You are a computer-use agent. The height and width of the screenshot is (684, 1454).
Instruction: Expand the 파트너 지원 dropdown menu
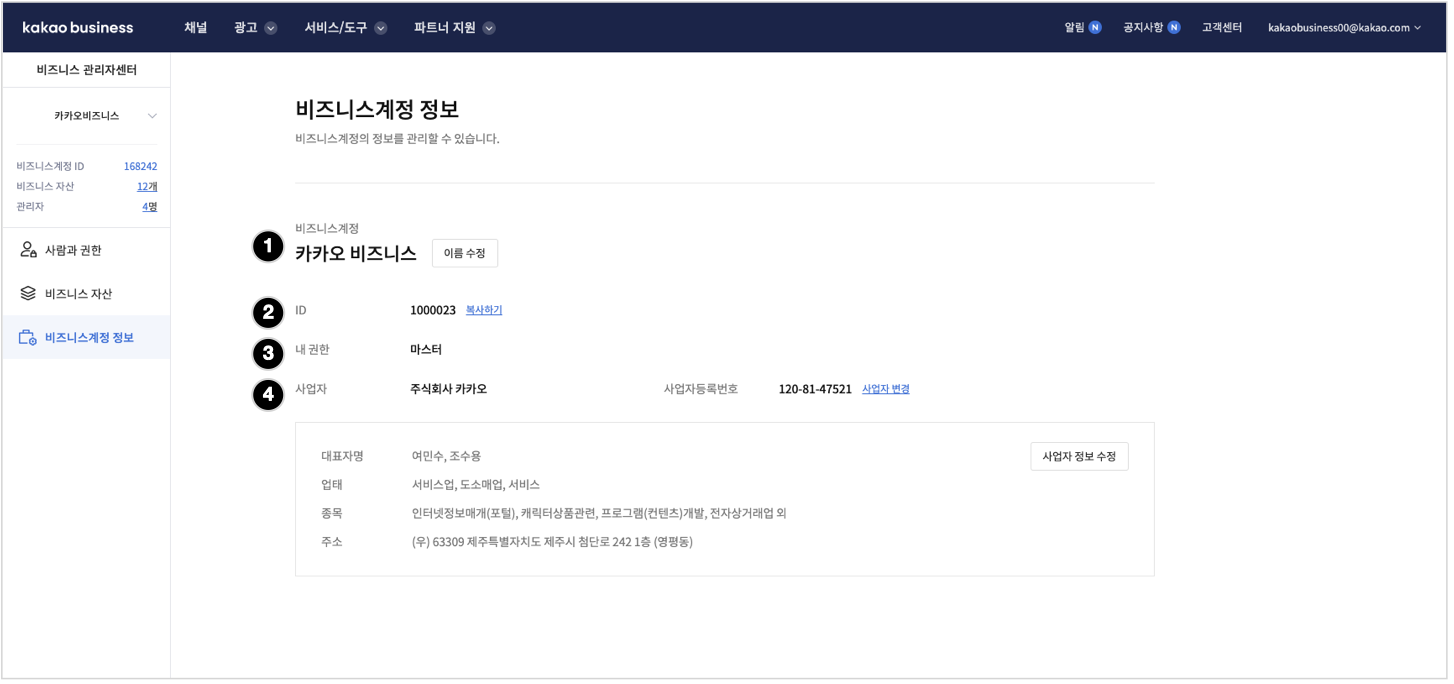454,28
